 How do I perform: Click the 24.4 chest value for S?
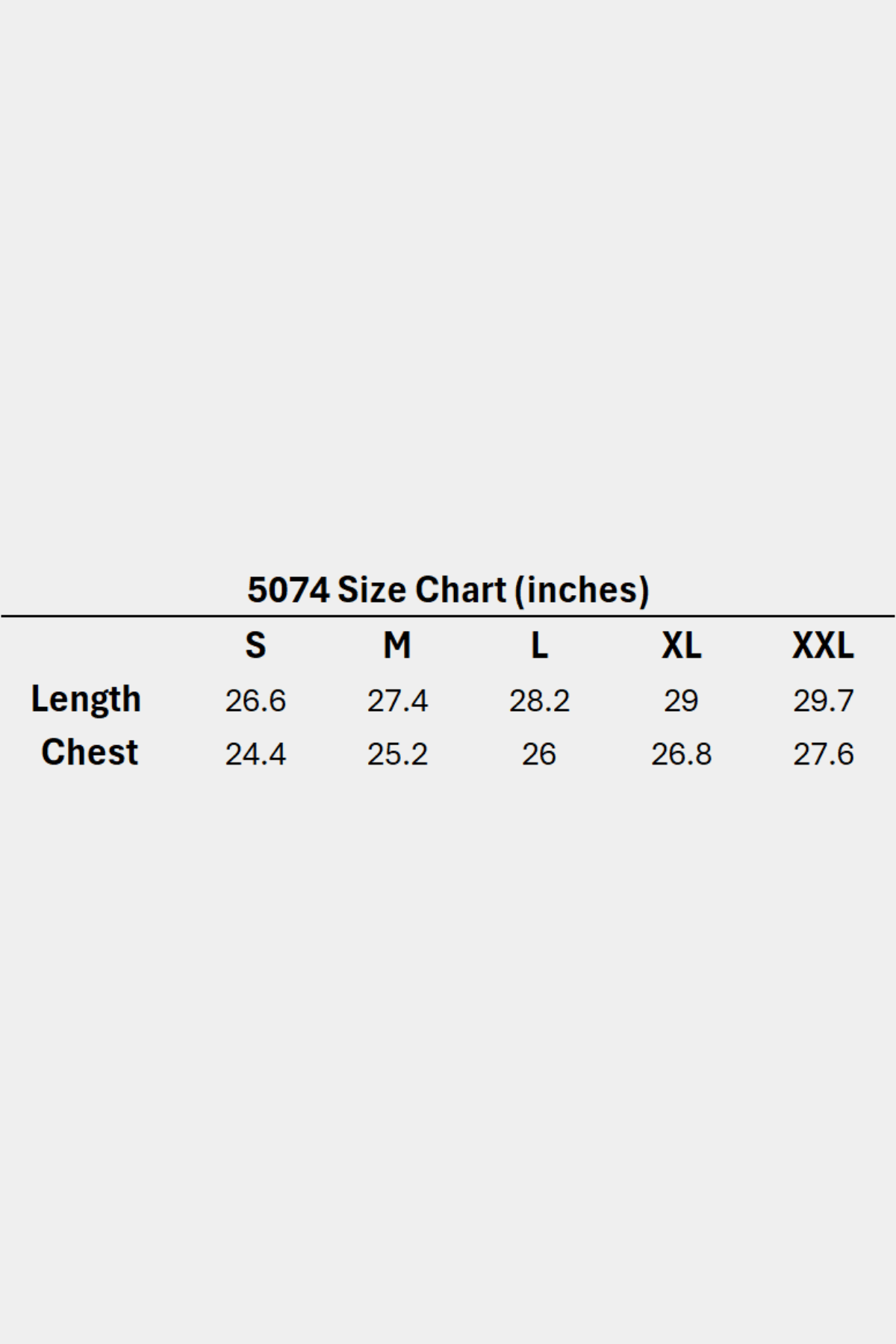255,754
